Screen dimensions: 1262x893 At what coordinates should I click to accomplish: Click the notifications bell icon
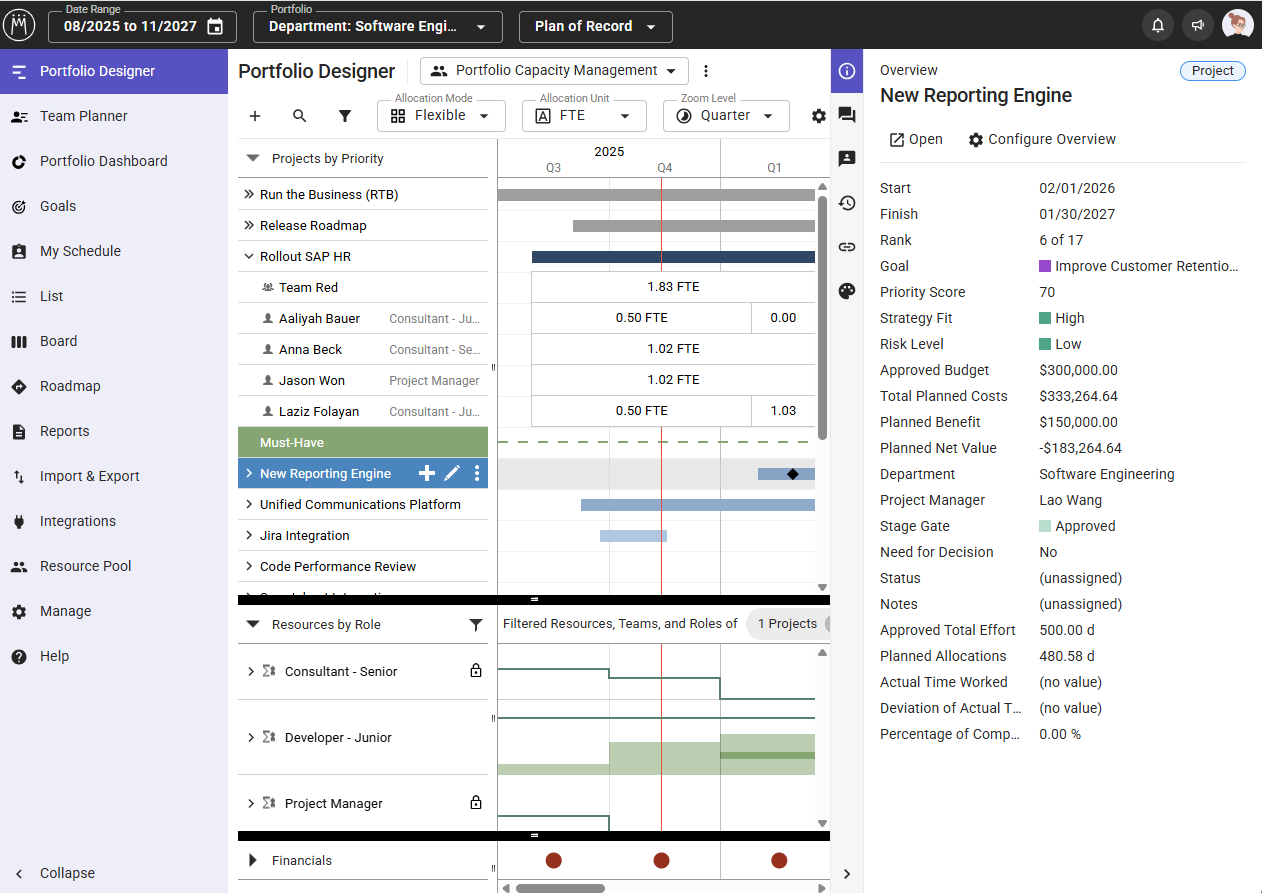tap(1157, 26)
